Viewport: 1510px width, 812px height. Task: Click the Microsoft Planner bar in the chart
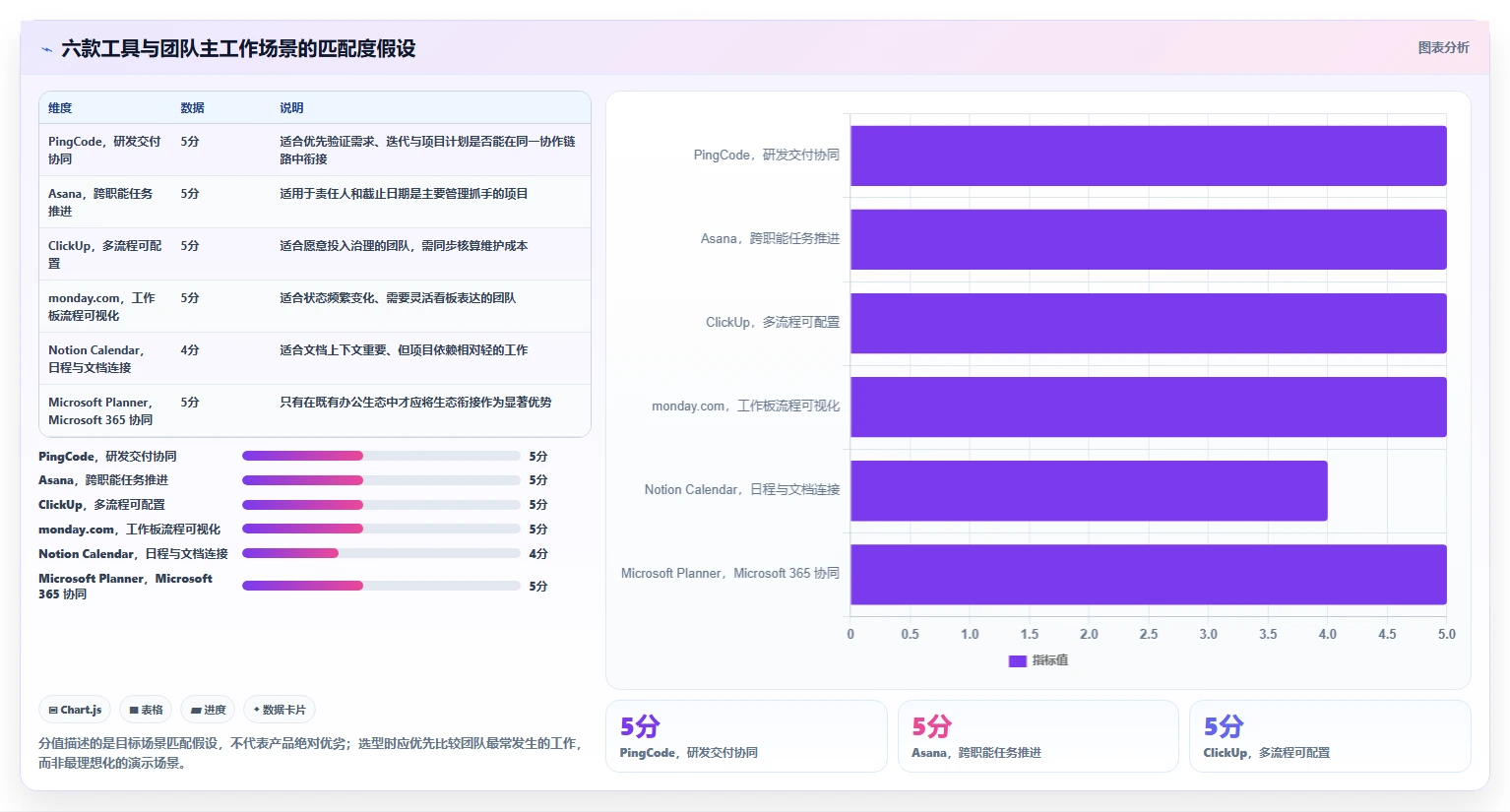1149,574
